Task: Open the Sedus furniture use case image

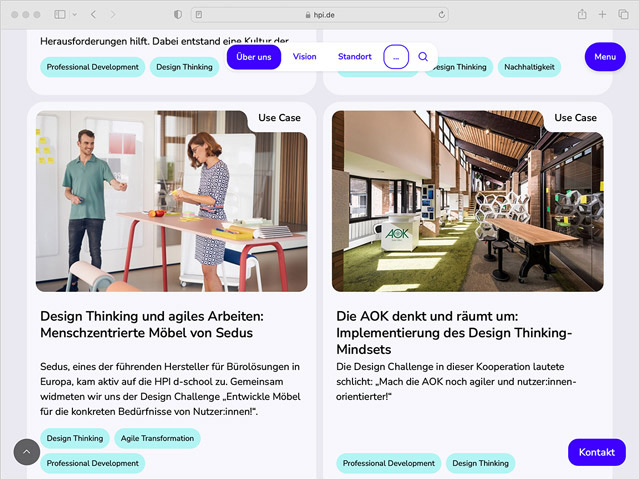Action: point(172,201)
